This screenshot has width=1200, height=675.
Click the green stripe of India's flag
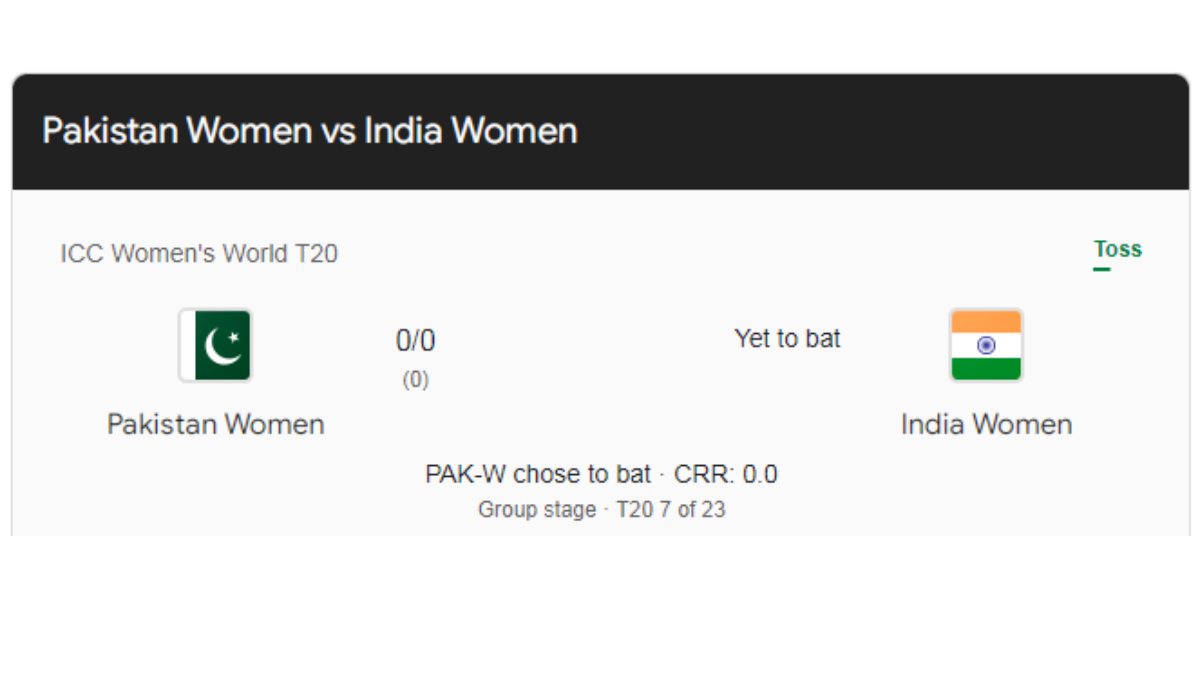tap(986, 368)
